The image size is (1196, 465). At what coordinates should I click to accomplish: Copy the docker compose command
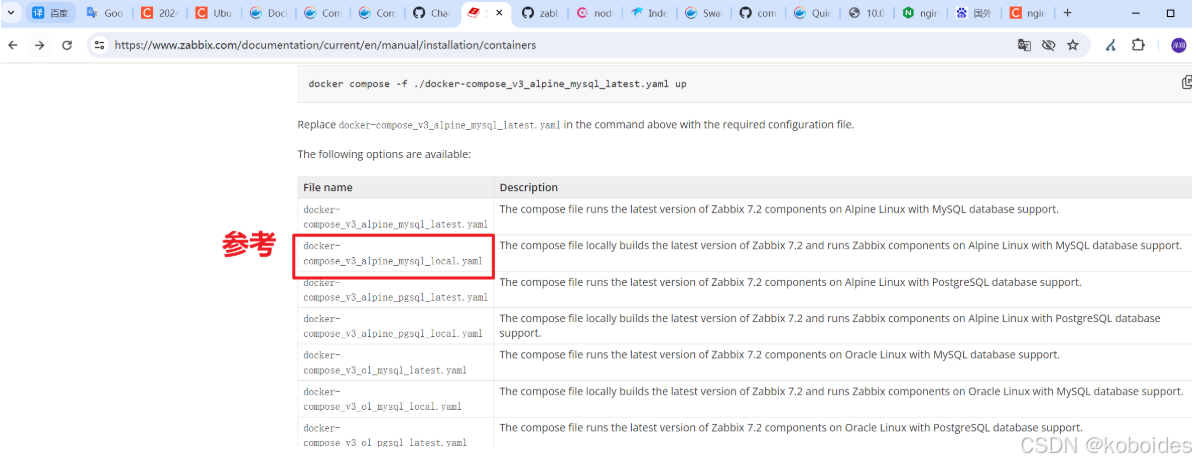[1187, 82]
